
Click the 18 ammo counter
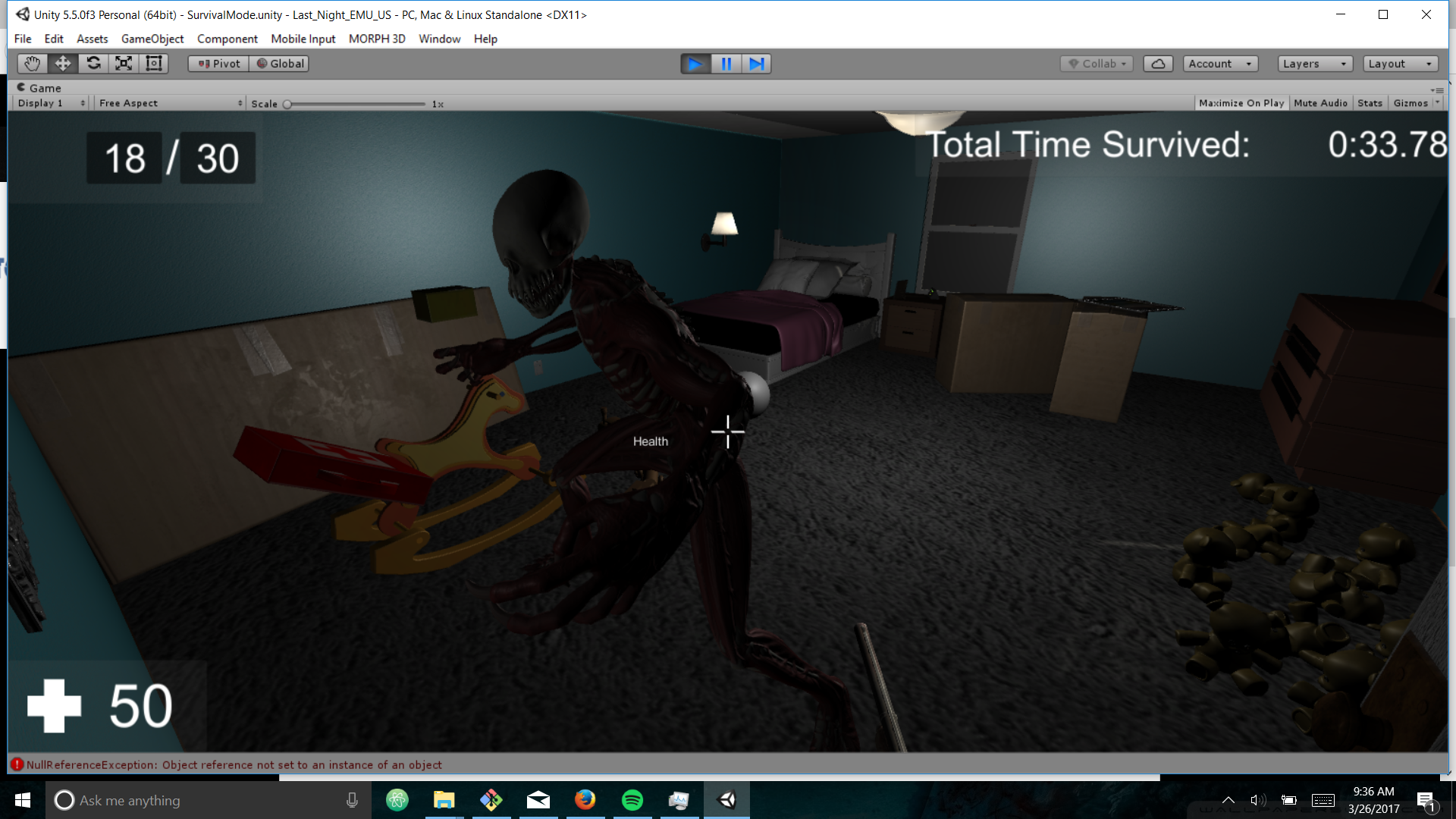[x=124, y=158]
